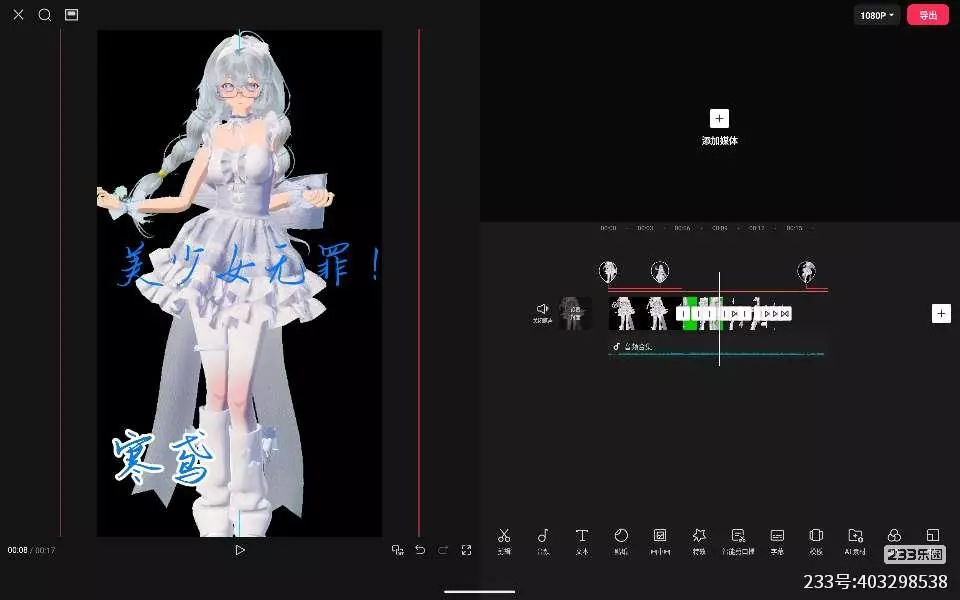Open the scissors edit tool
Screen dimensions: 960x600
pos(504,541)
